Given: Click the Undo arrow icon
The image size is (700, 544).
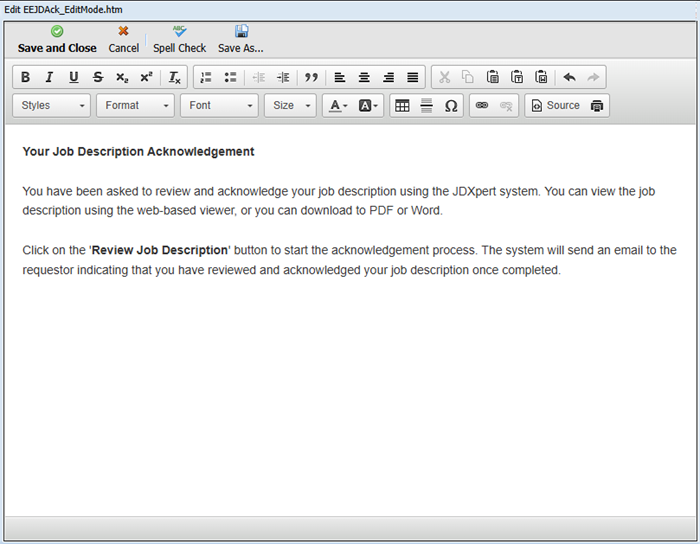Looking at the screenshot, I should (570, 77).
